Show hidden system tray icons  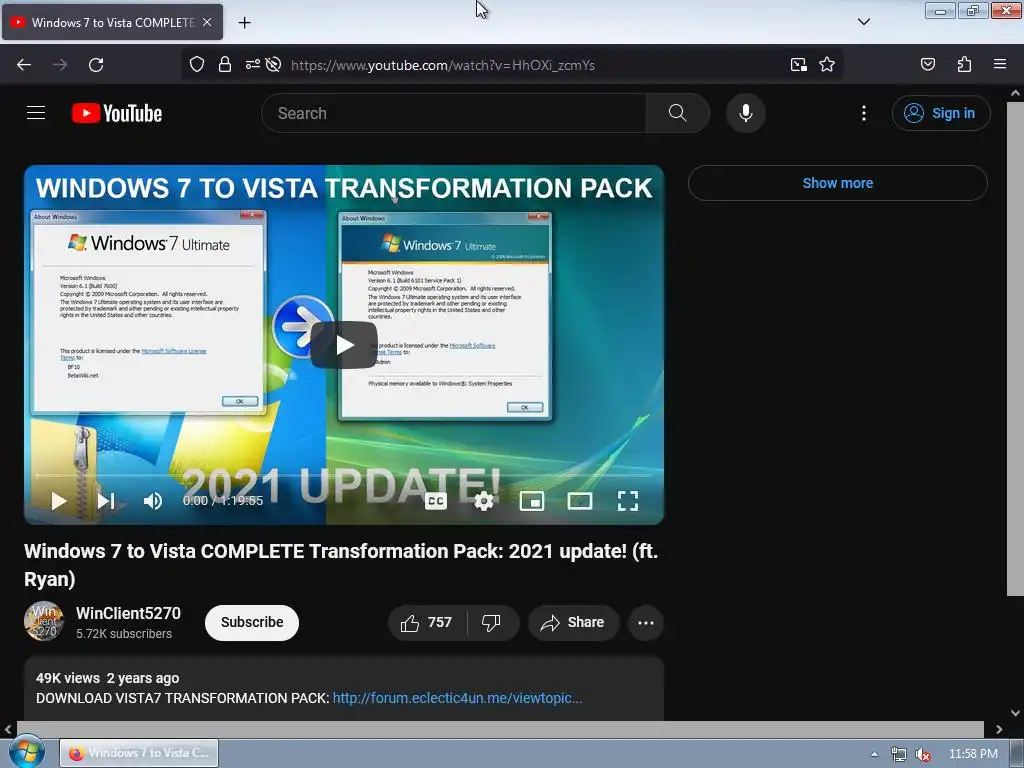tap(874, 754)
